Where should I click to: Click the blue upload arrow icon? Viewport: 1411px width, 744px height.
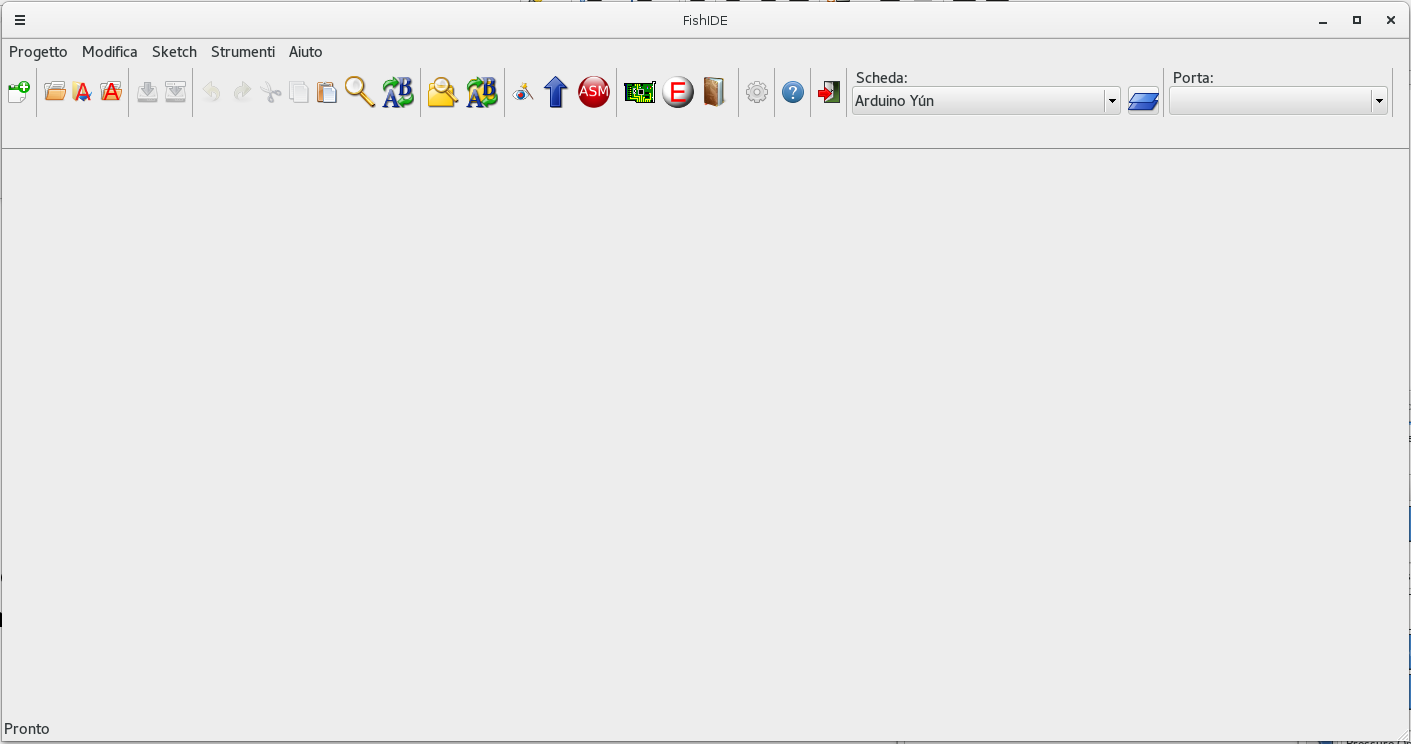[x=556, y=92]
